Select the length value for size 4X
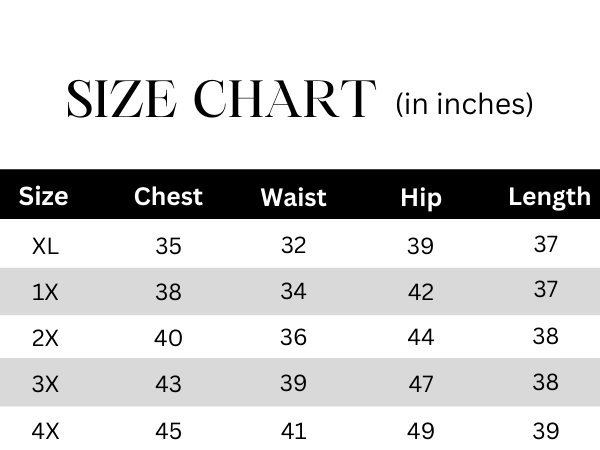The height and width of the screenshot is (450, 600). pyautogui.click(x=545, y=430)
